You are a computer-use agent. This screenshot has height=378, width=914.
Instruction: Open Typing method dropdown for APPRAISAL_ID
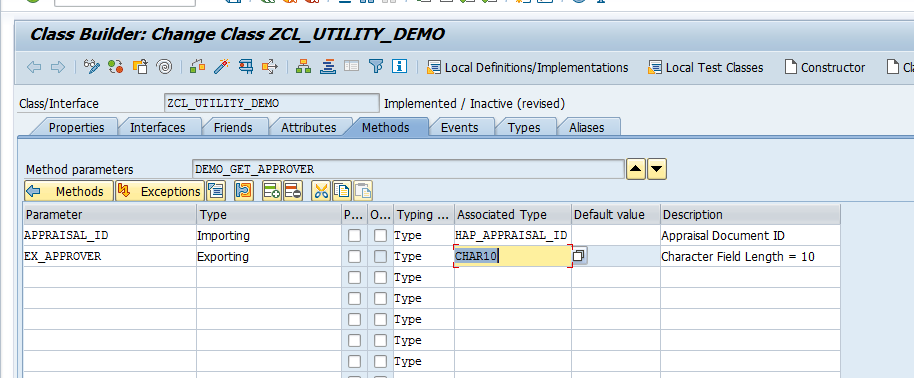pyautogui.click(x=424, y=236)
